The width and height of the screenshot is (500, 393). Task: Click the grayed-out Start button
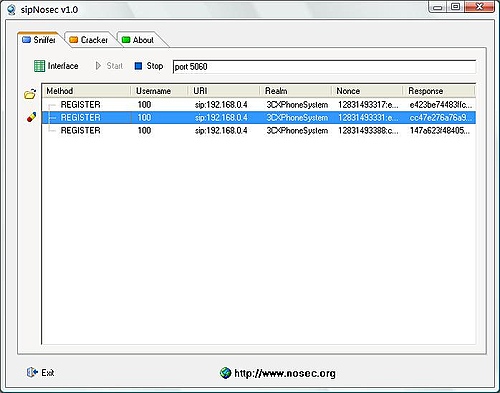click(109, 66)
